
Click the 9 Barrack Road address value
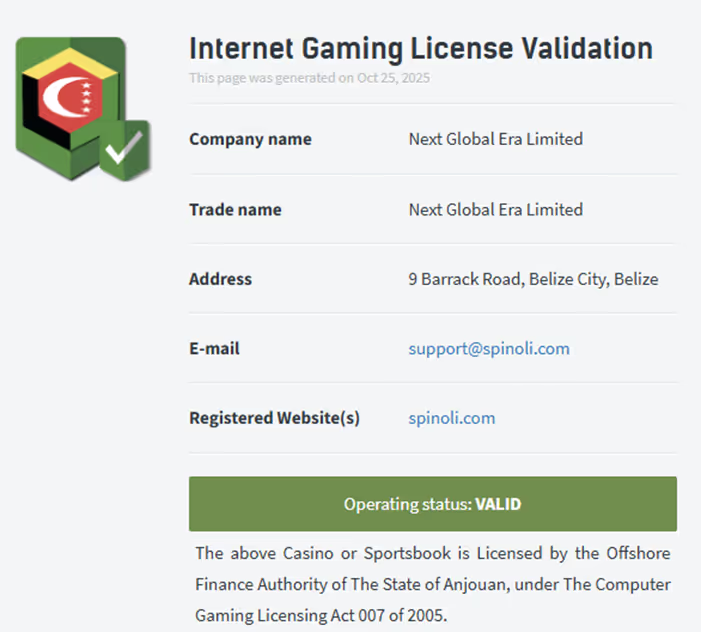533,279
